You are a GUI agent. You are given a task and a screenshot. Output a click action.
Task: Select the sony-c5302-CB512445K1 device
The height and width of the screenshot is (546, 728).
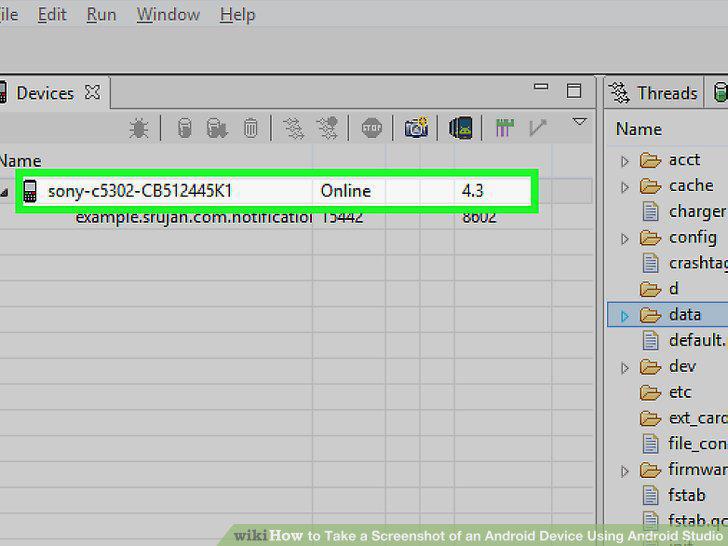(x=140, y=191)
